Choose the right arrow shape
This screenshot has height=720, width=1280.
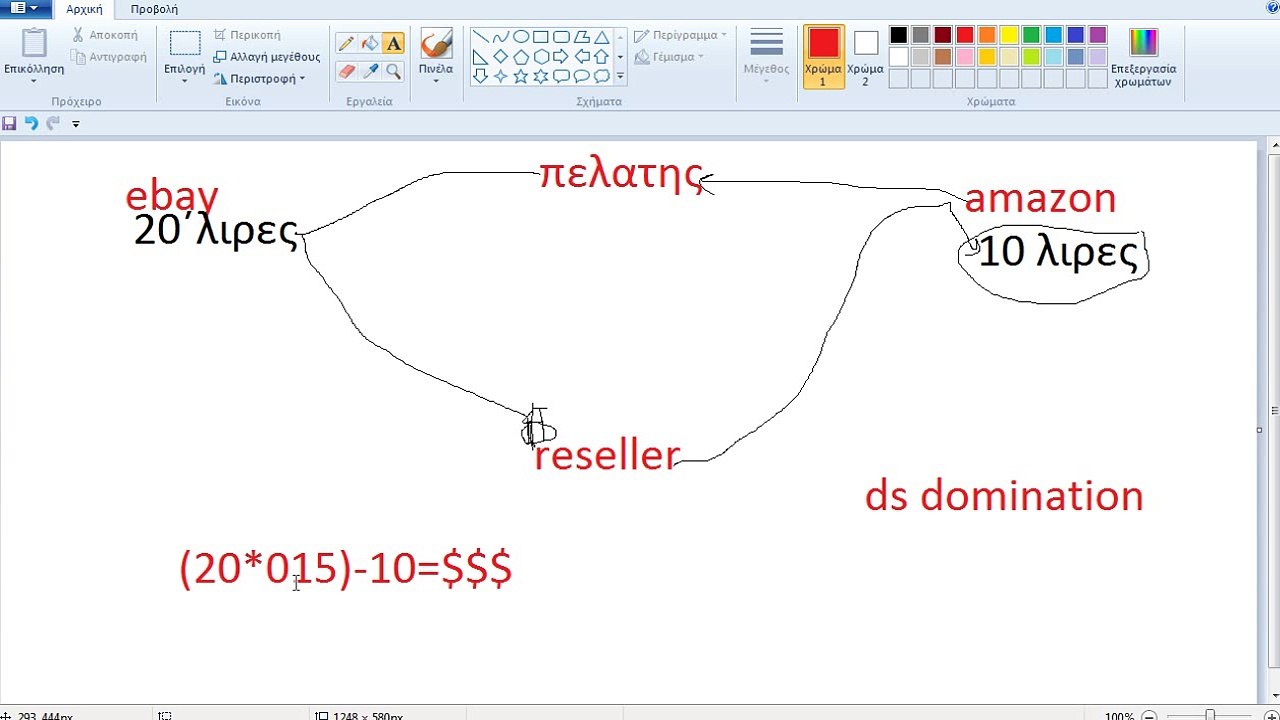[561, 57]
